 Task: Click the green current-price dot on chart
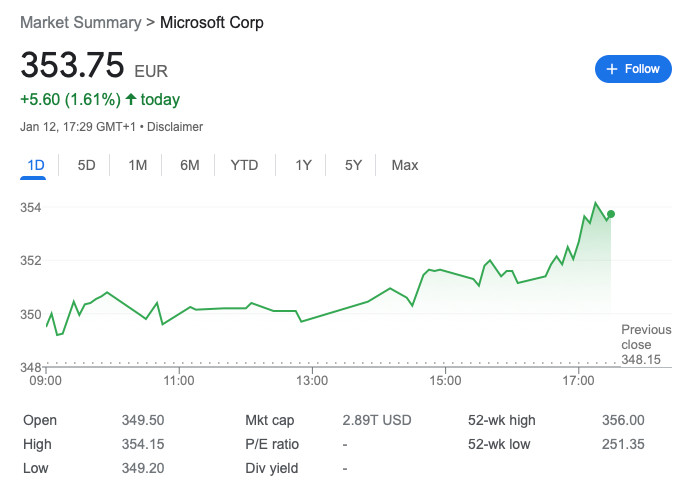(x=611, y=214)
